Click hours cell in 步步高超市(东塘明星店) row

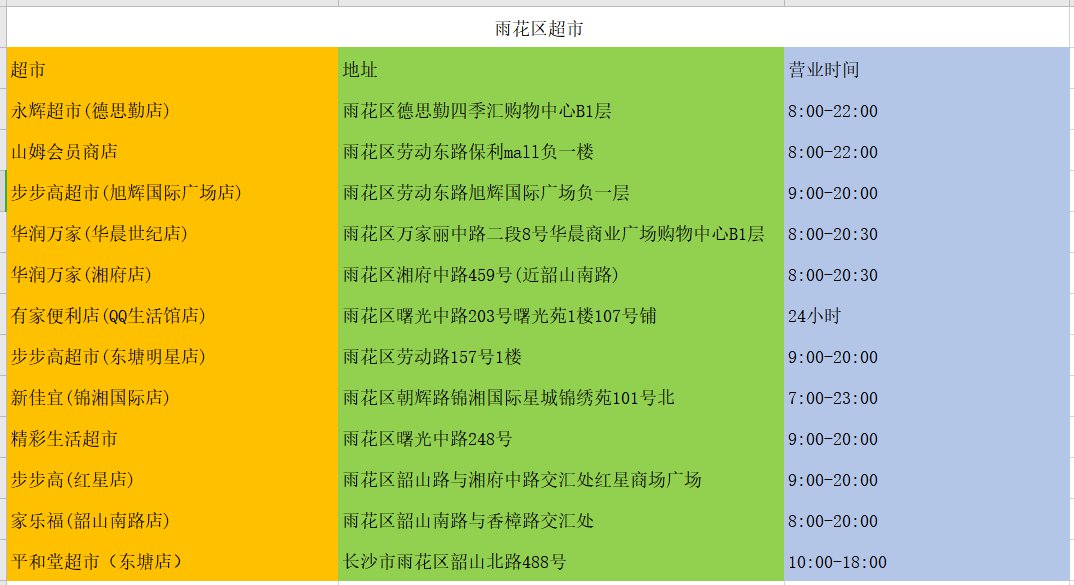927,357
